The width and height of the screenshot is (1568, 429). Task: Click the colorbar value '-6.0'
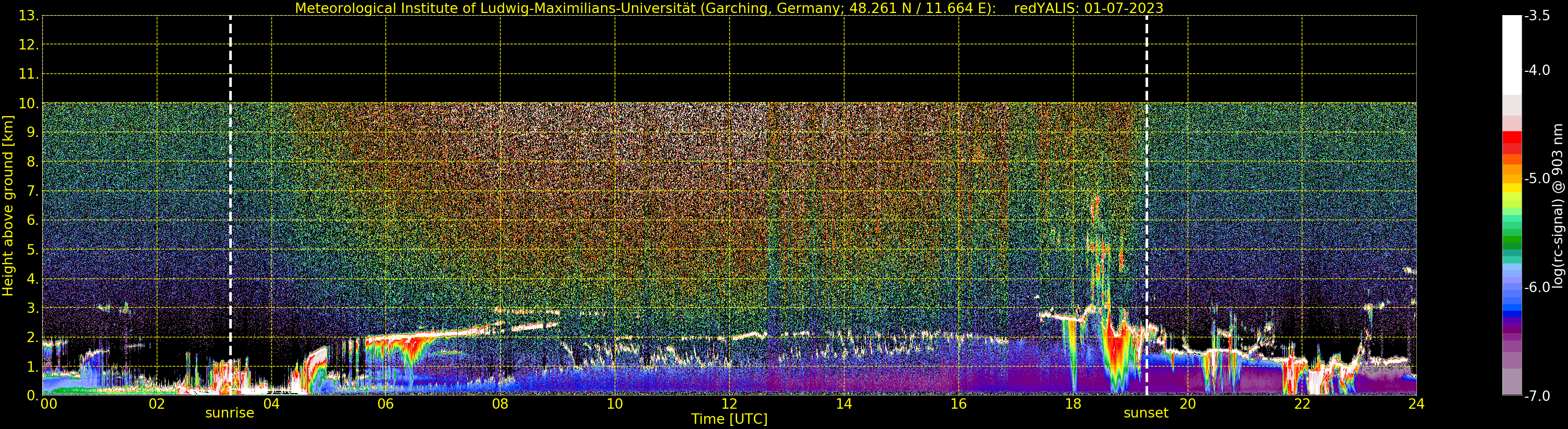pyautogui.click(x=1537, y=287)
